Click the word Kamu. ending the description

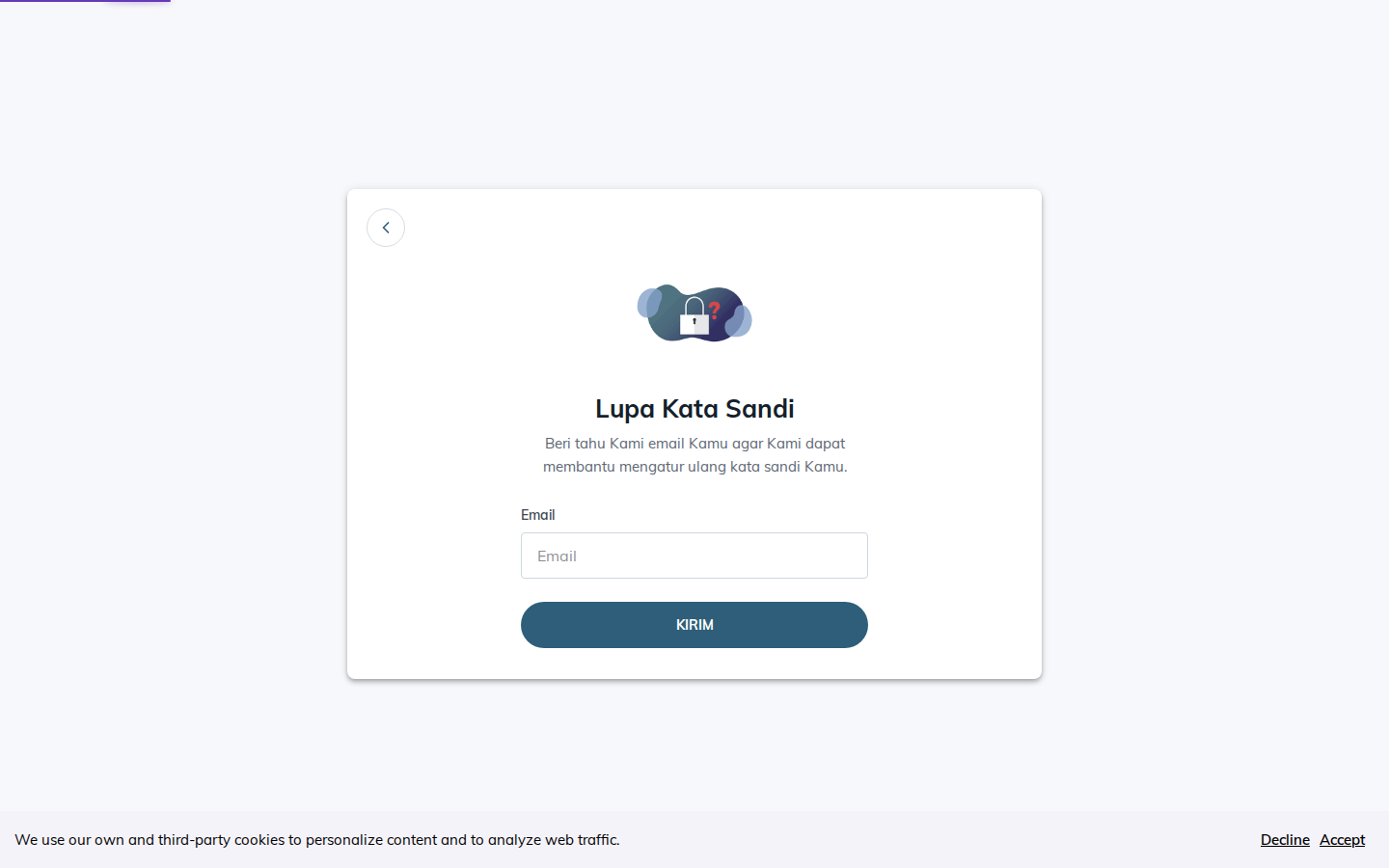(x=826, y=467)
